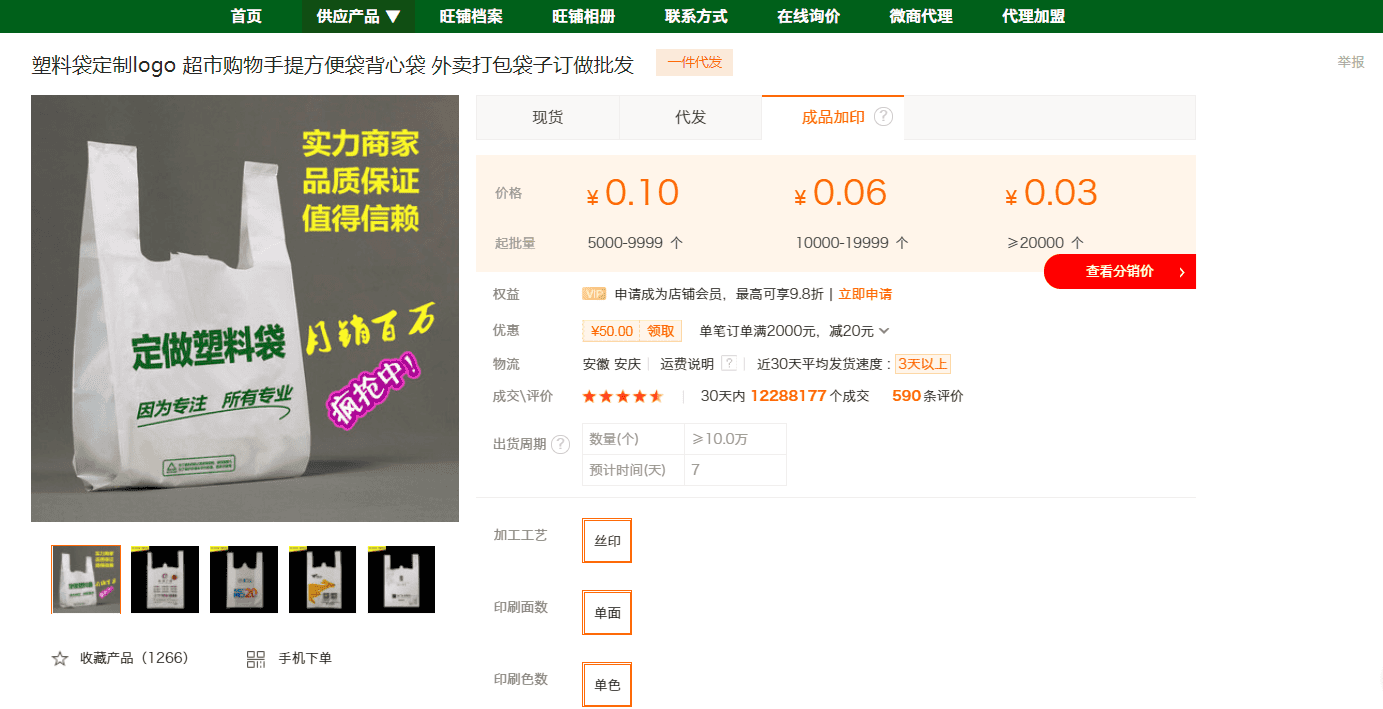This screenshot has width=1383, height=709.
Task: Switch to the 代发 tab
Action: click(691, 117)
